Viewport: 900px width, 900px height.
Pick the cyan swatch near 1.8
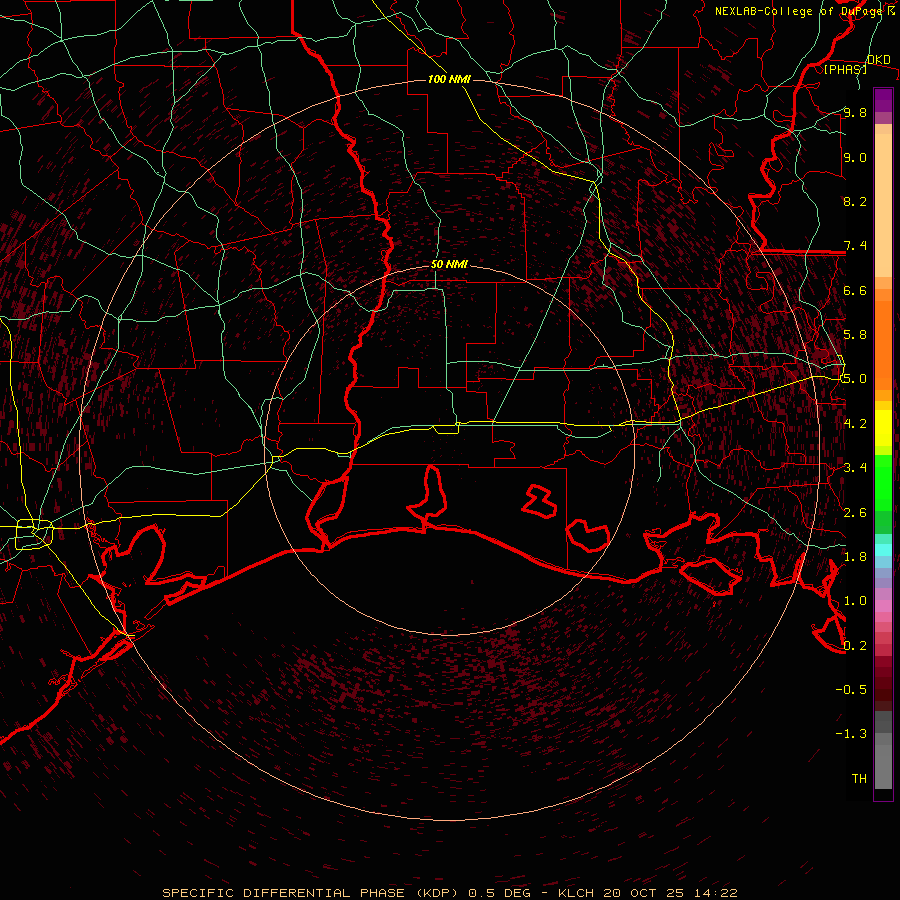[883, 550]
